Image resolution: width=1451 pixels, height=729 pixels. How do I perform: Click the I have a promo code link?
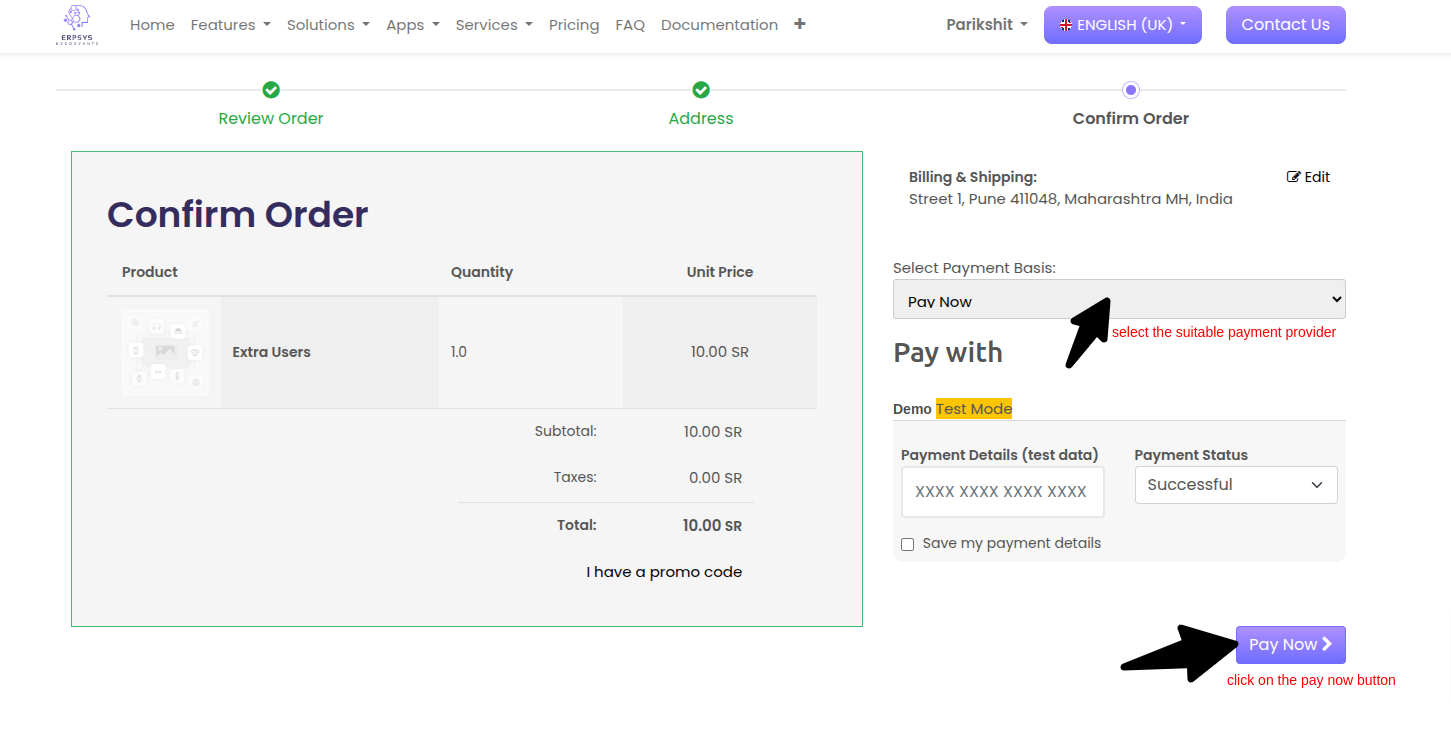click(664, 572)
